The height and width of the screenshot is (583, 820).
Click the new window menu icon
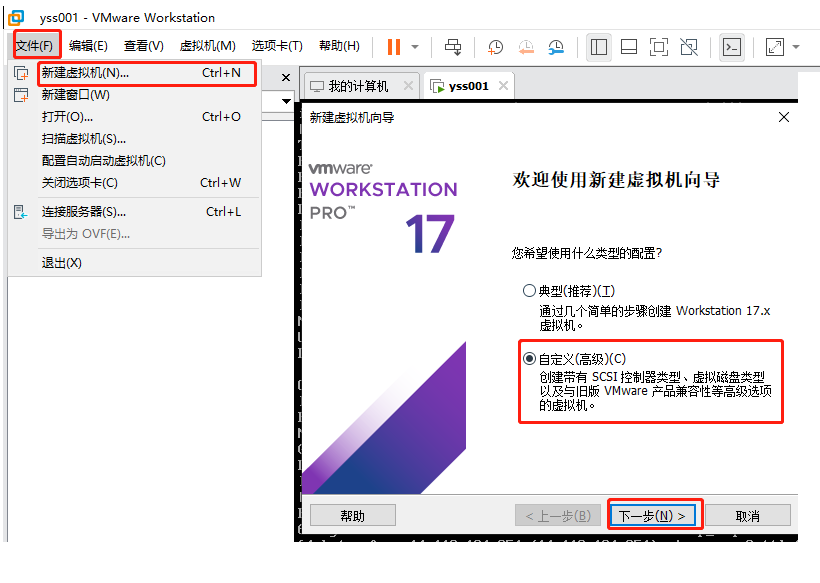[x=21, y=95]
